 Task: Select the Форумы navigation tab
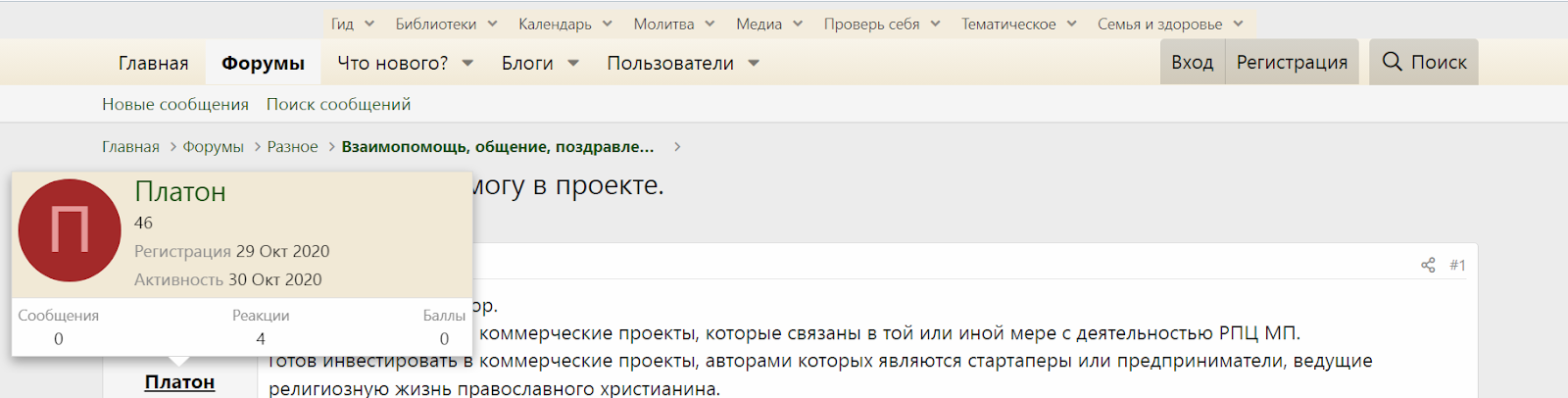[x=263, y=63]
